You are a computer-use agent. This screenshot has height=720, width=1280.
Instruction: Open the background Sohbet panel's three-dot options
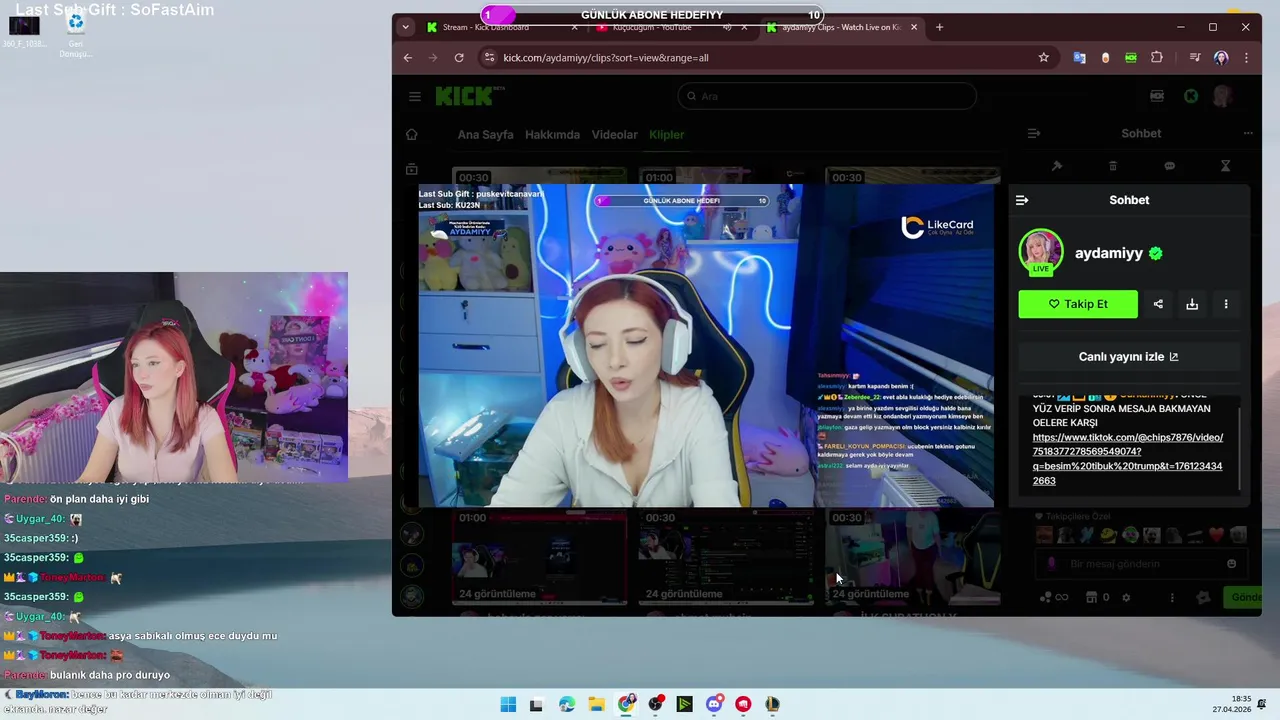pos(1248,133)
